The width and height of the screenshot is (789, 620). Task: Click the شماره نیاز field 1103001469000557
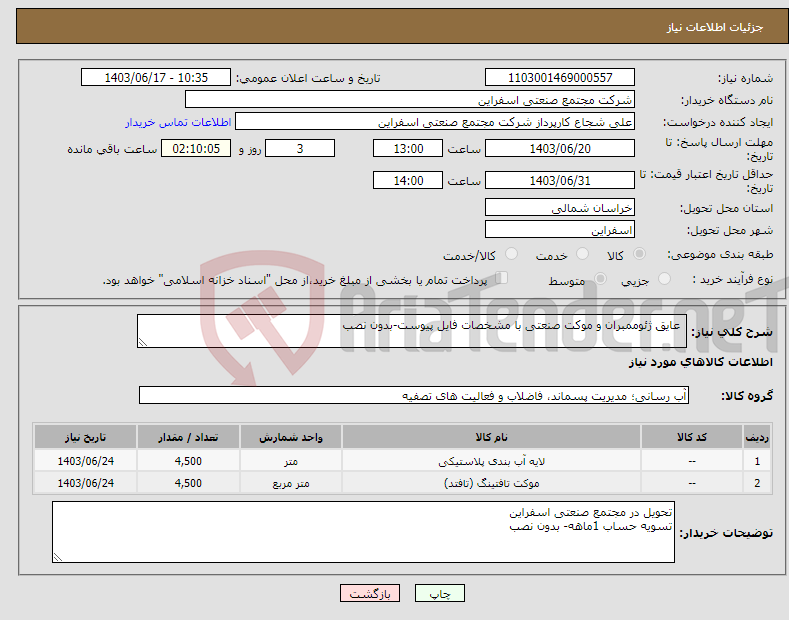coord(560,78)
